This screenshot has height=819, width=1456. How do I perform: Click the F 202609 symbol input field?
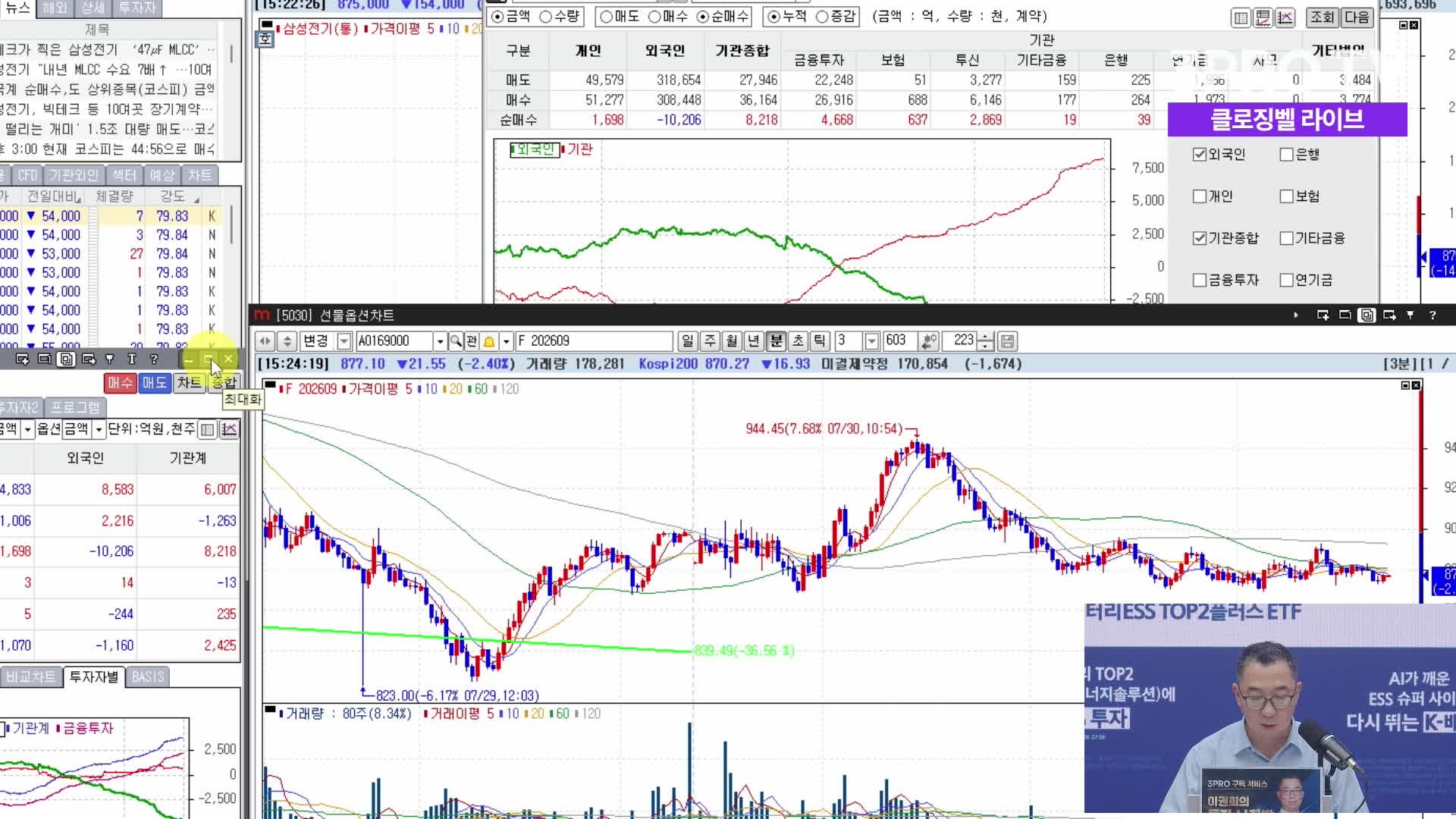click(x=594, y=341)
